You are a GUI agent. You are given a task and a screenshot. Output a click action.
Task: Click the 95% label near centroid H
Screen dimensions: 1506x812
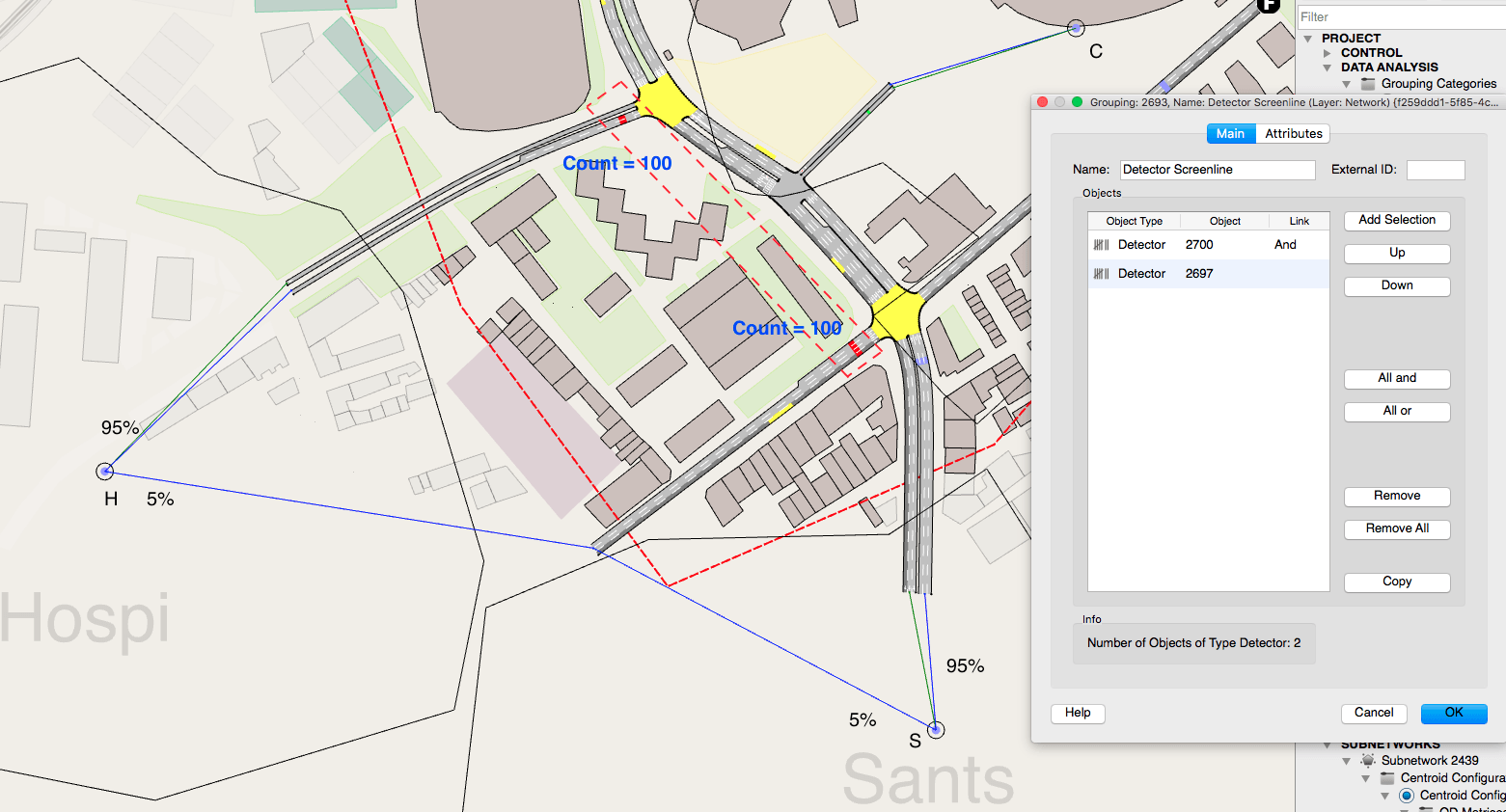(121, 427)
